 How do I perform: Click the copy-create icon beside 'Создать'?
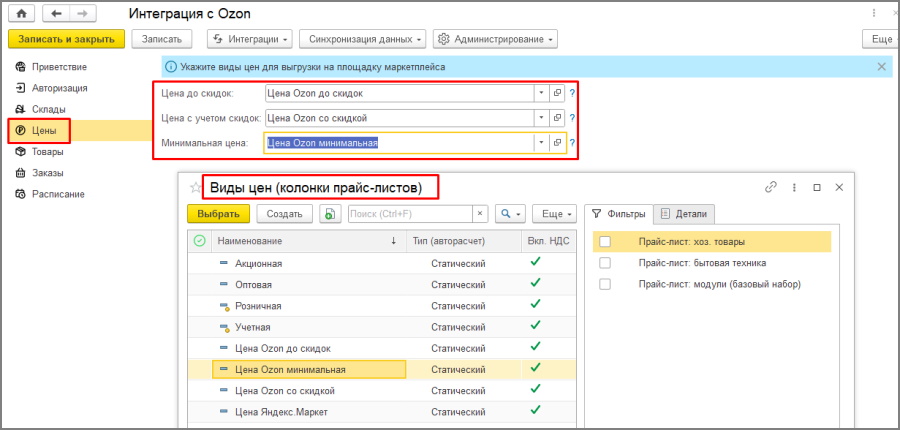[x=329, y=214]
